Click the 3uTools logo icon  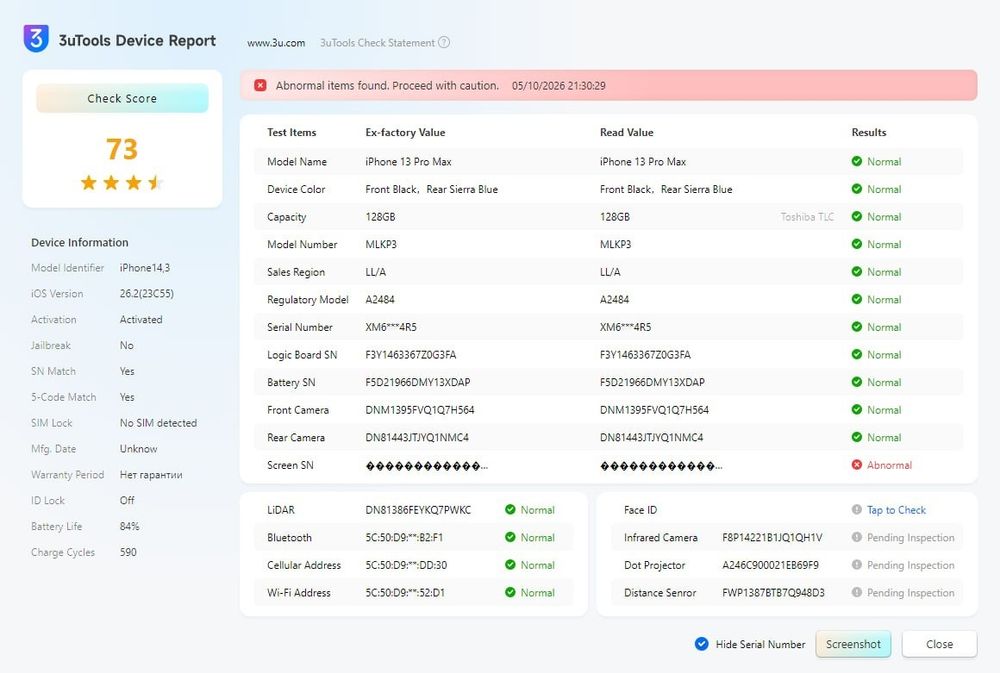(36, 39)
